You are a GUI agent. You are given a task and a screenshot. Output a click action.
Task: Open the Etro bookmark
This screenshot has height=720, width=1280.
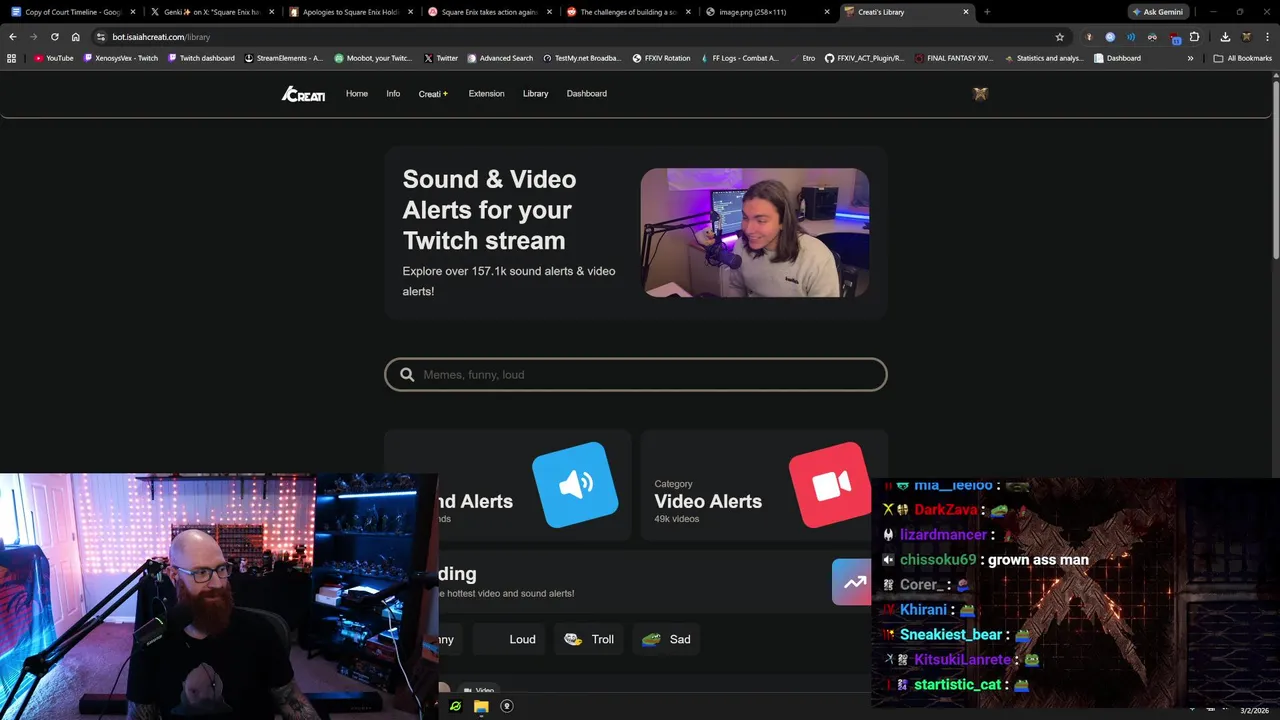[802, 58]
